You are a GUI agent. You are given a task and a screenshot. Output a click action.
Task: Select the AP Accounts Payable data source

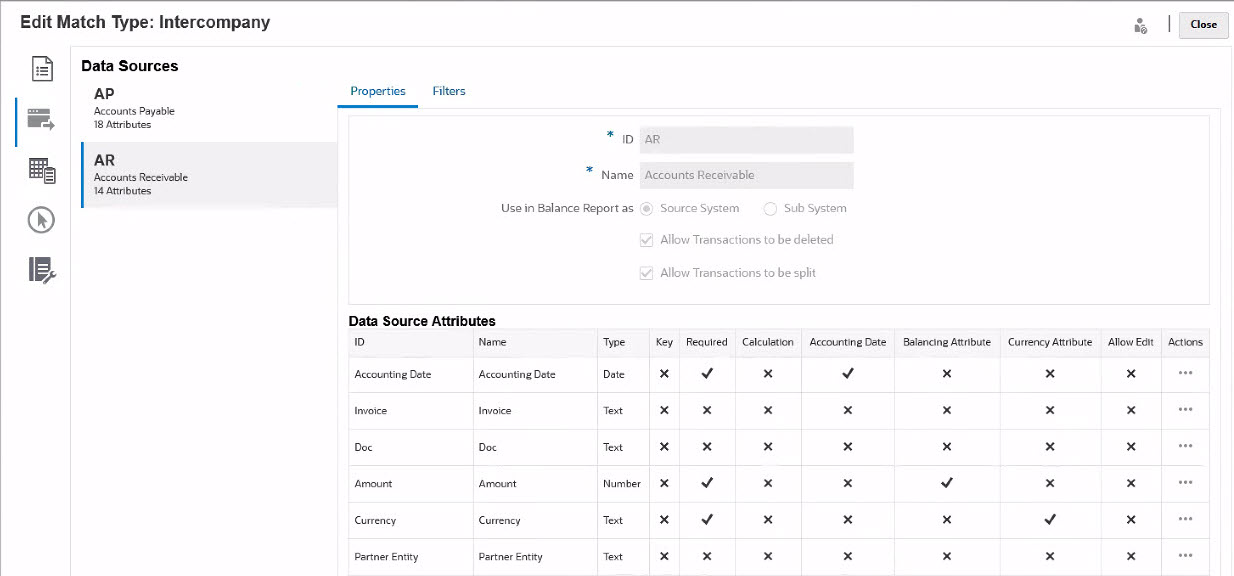209,110
